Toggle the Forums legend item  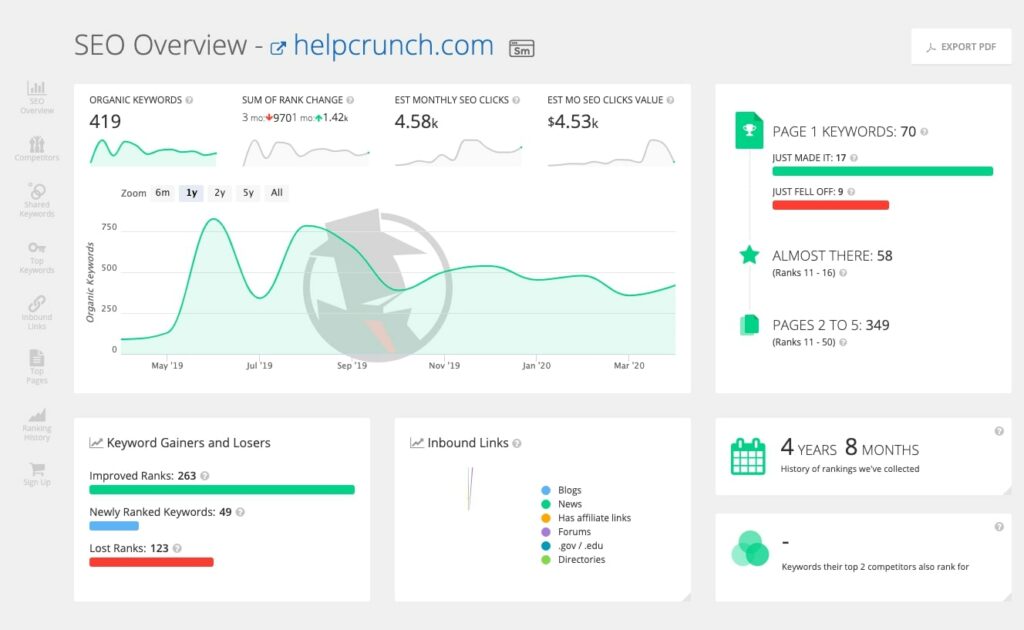pyautogui.click(x=566, y=532)
